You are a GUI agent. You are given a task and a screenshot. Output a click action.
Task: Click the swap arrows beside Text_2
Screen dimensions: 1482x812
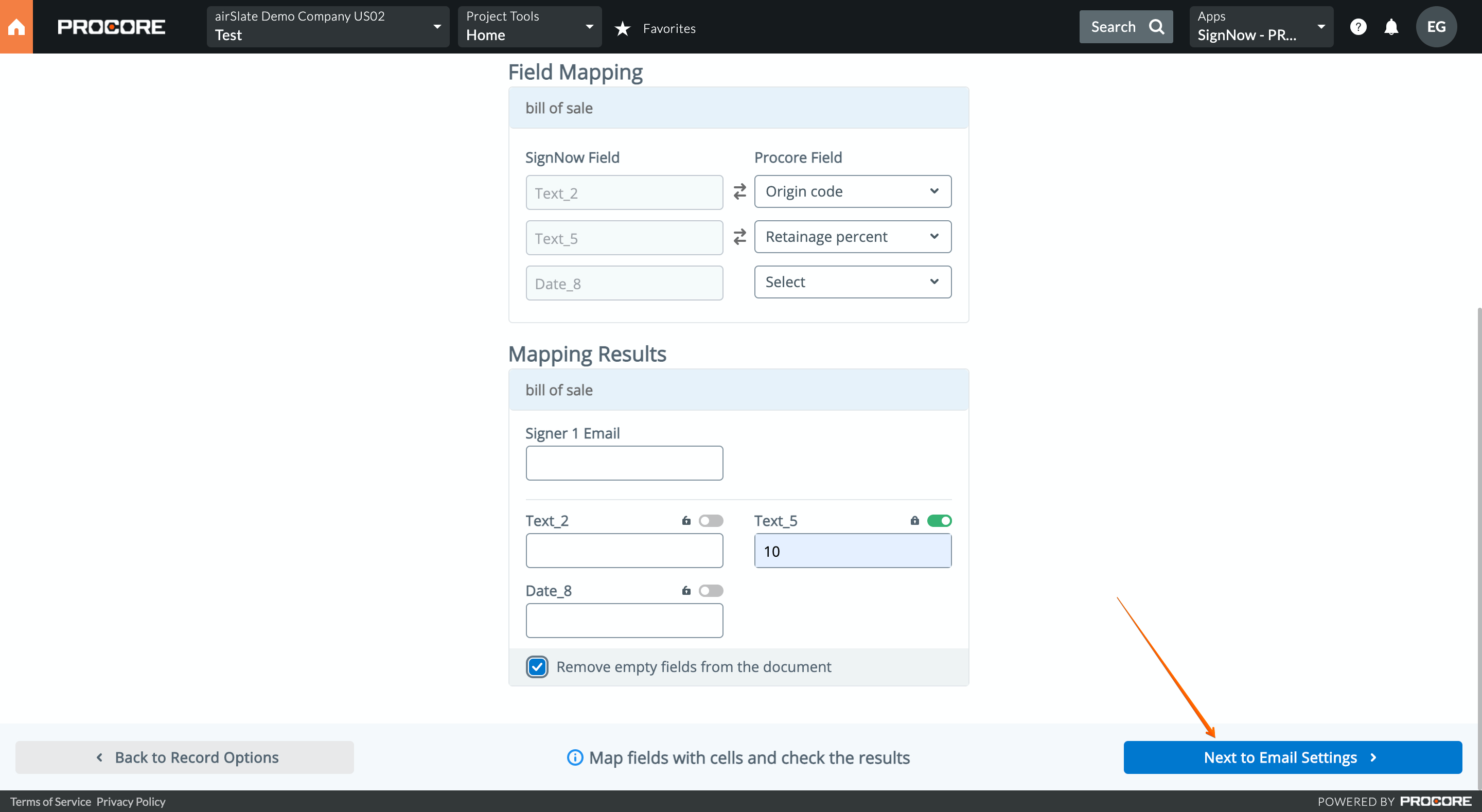click(x=739, y=191)
